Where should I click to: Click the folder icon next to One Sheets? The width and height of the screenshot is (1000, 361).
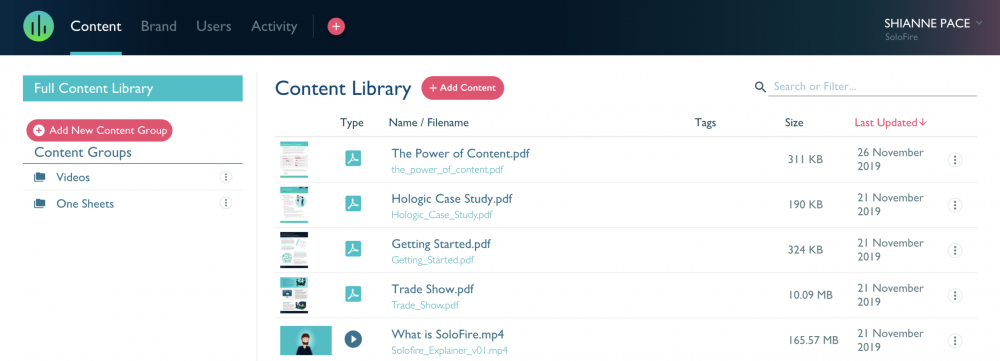40,203
